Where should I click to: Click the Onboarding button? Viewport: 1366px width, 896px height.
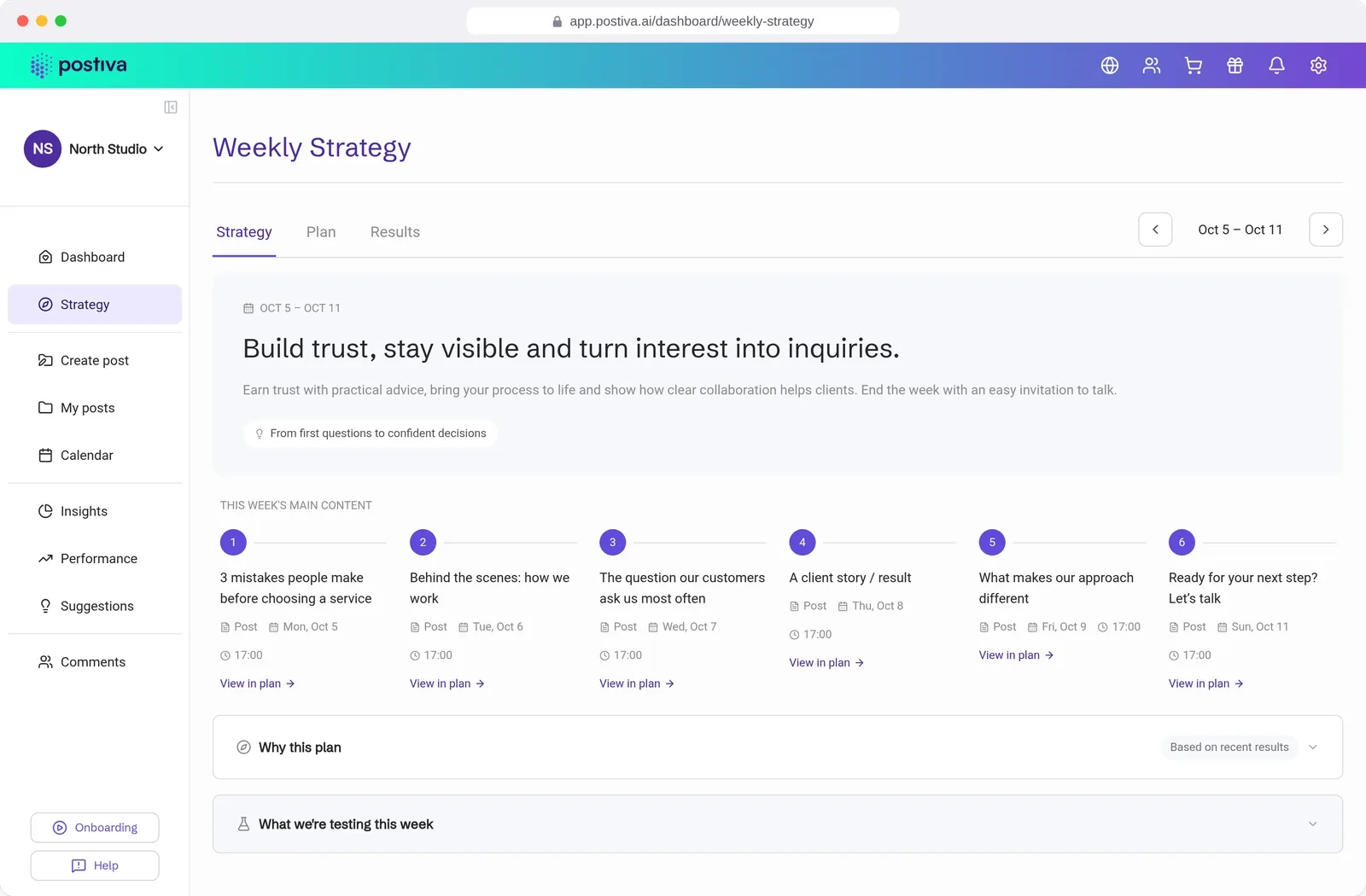pos(95,828)
